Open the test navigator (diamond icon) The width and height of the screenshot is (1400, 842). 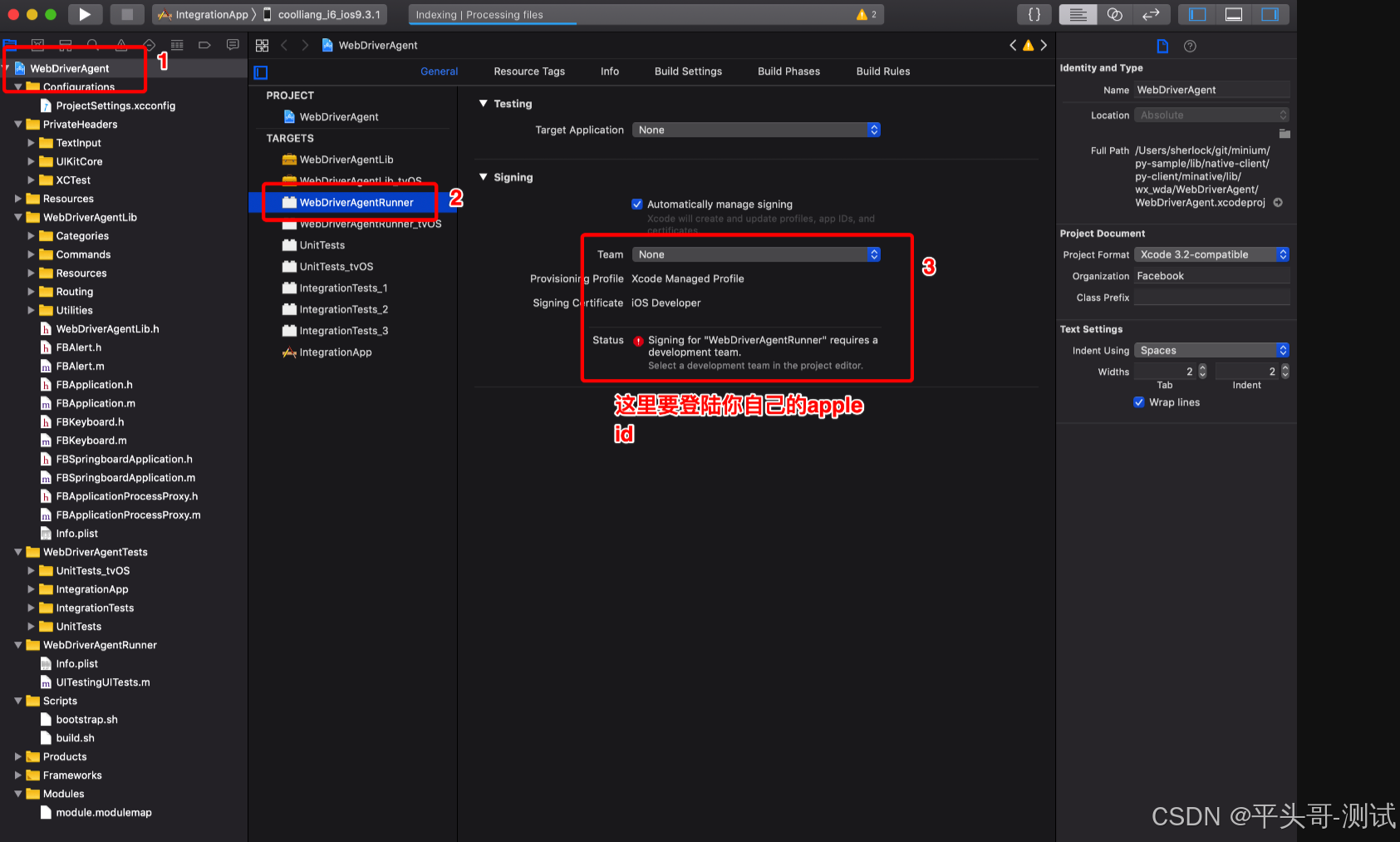(150, 45)
